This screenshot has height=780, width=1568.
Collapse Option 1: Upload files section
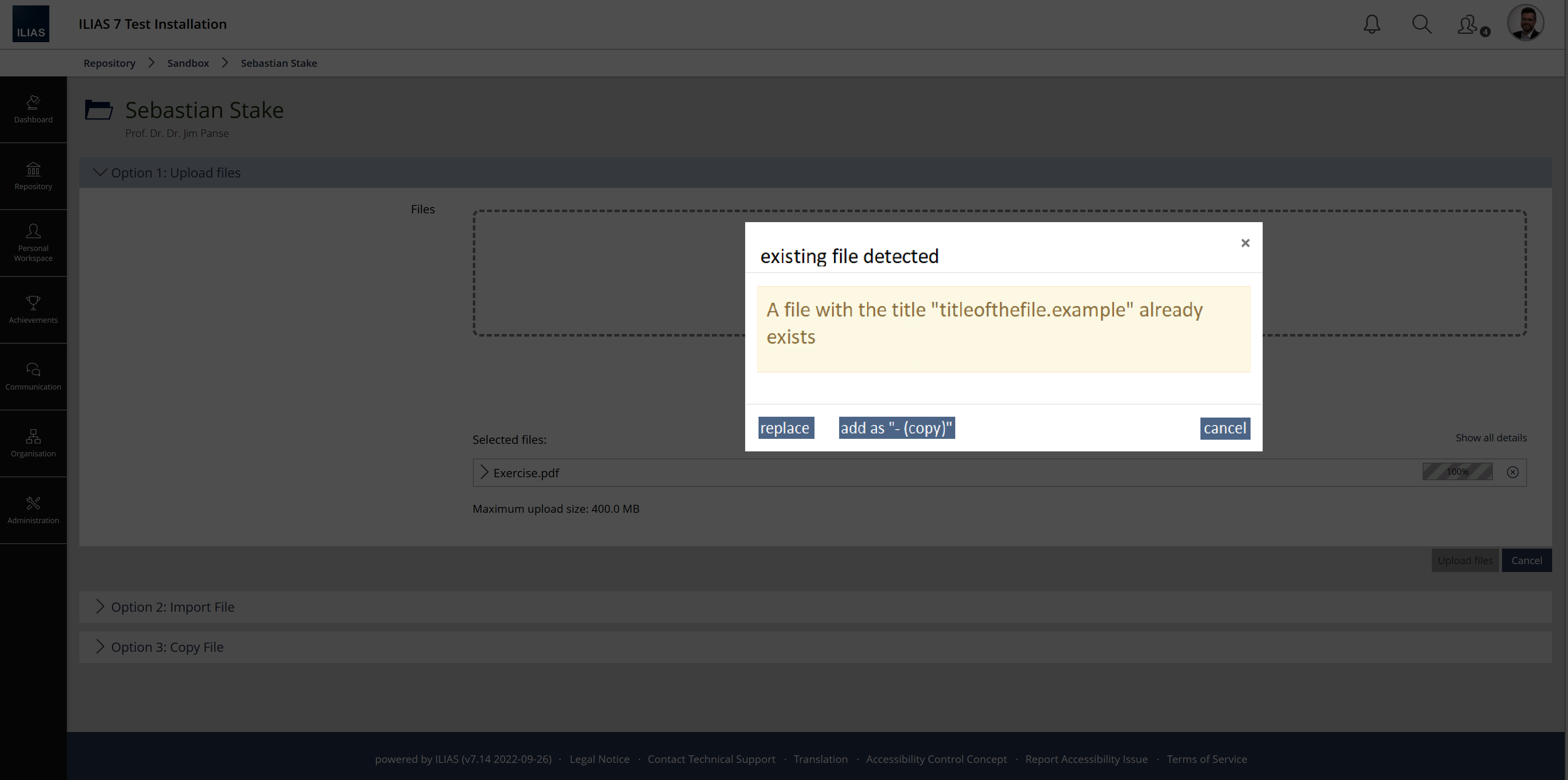click(175, 173)
